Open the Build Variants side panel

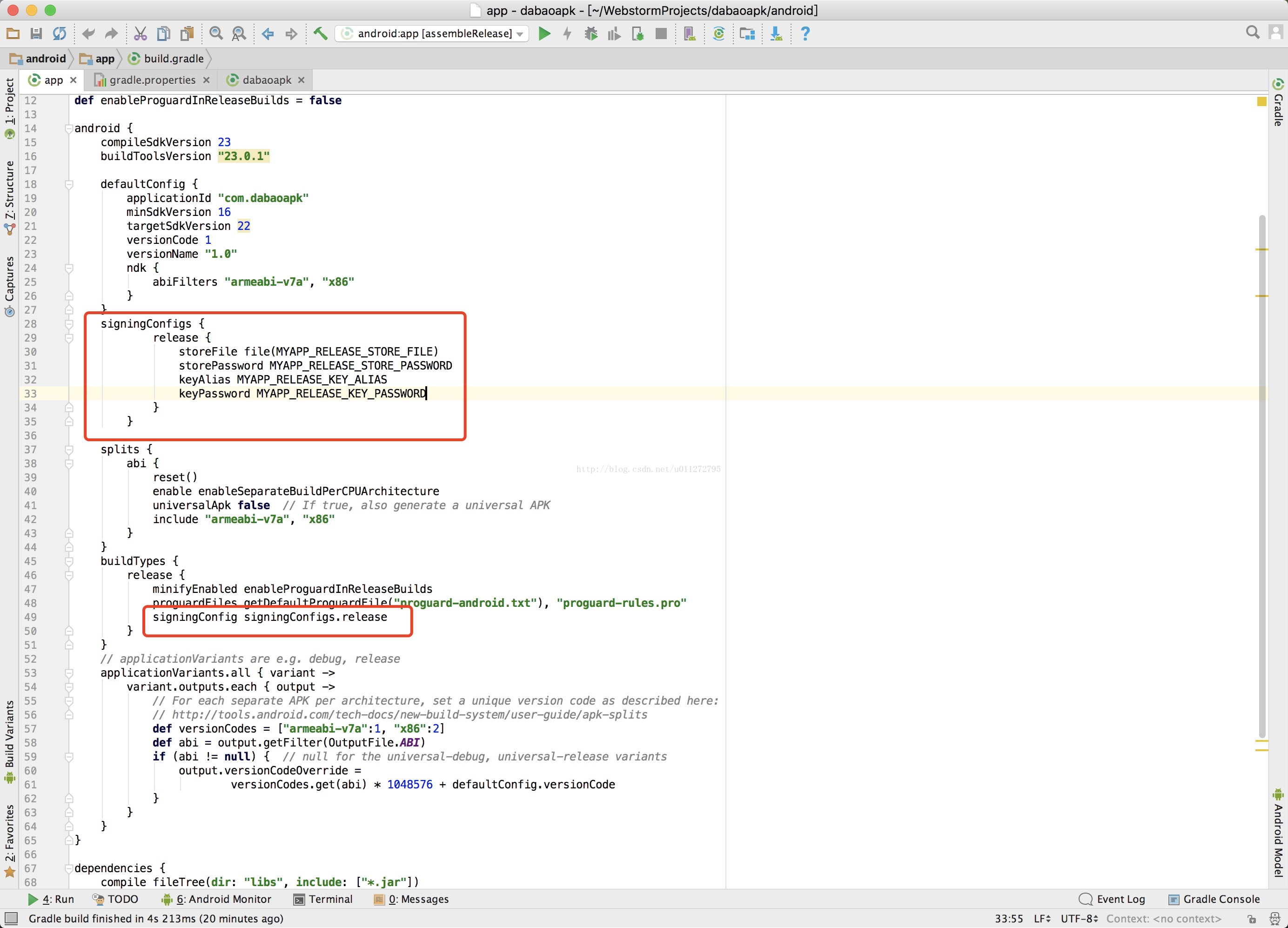pos(10,742)
